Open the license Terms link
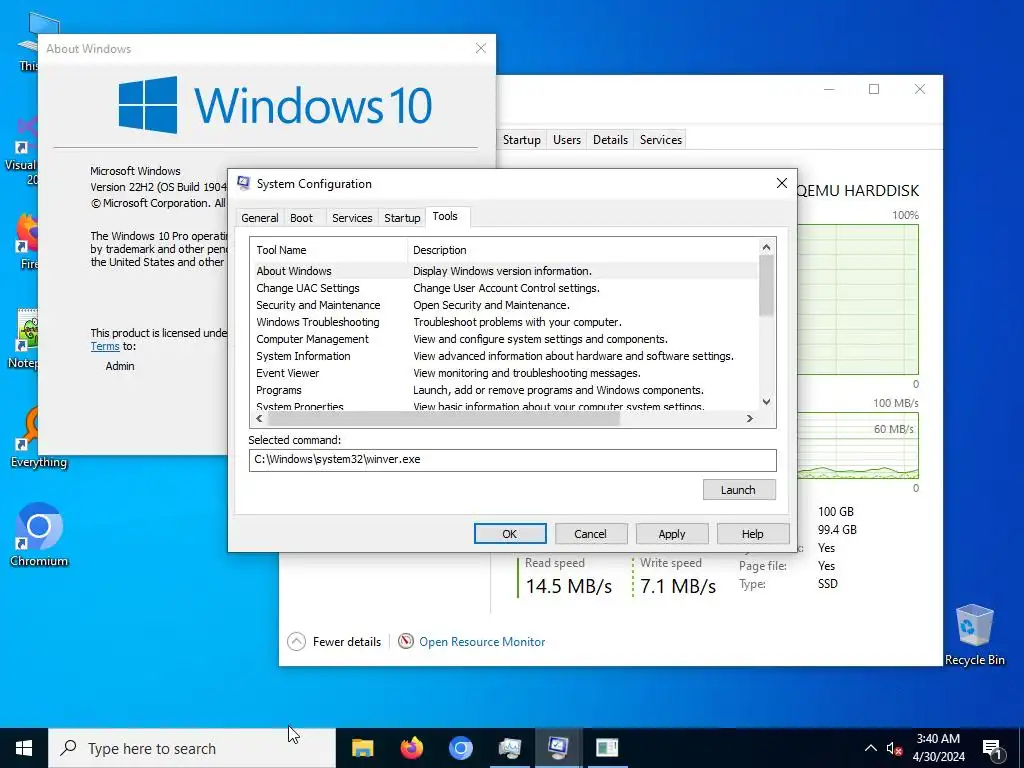Image resolution: width=1024 pixels, height=768 pixels. pyautogui.click(x=104, y=346)
